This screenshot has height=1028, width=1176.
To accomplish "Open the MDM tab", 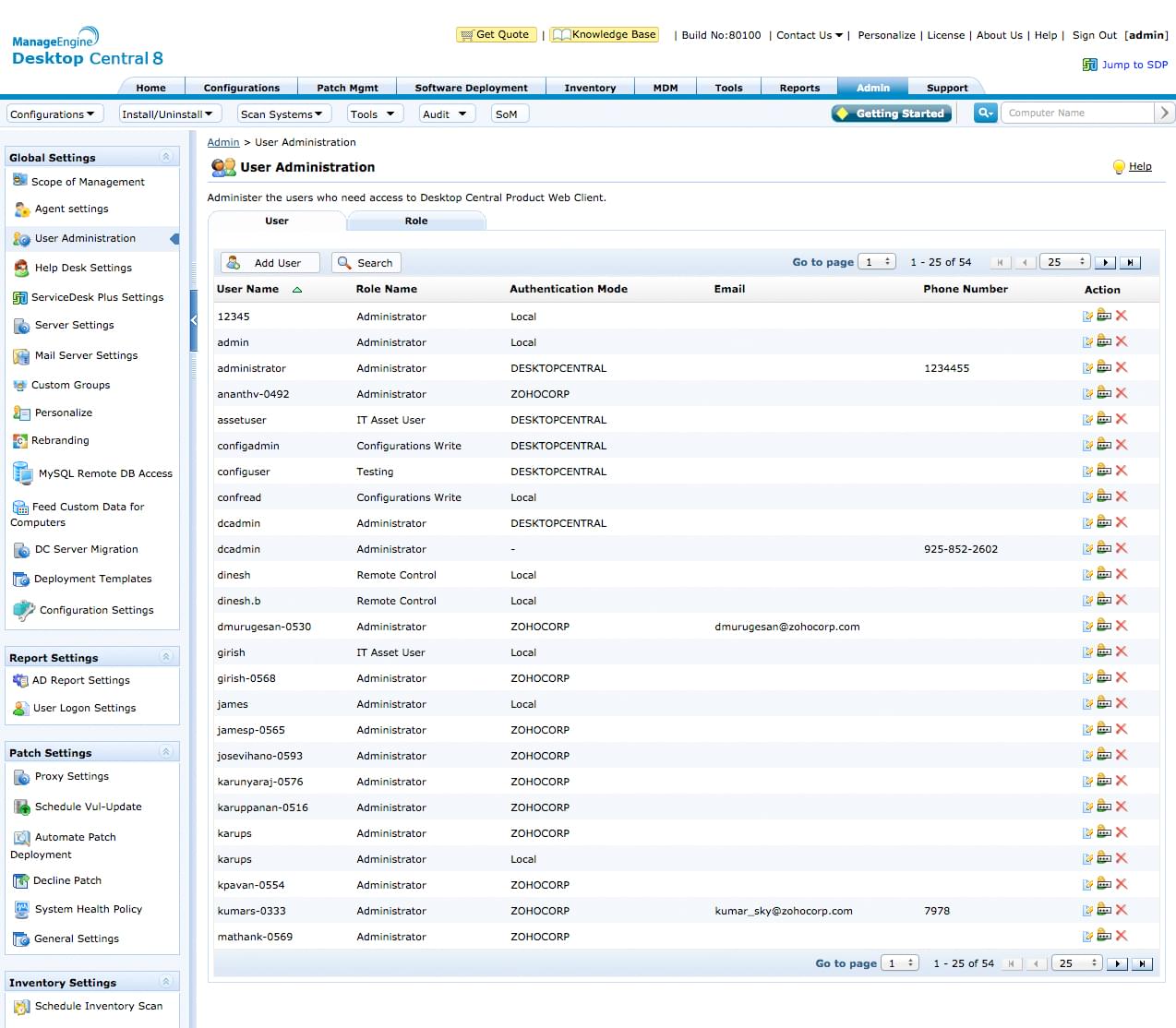I will point(666,88).
